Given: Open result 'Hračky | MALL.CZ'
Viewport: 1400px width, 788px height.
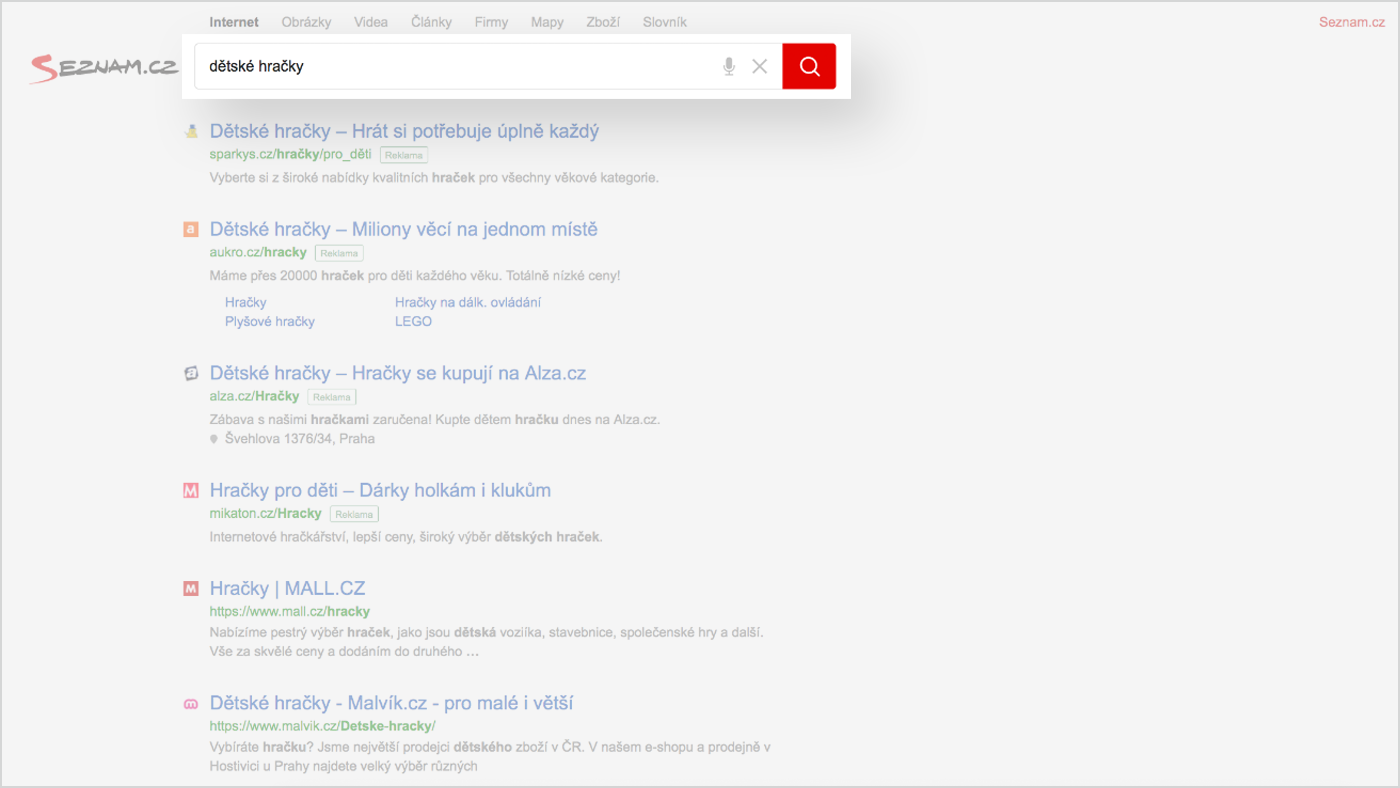Looking at the screenshot, I should click(x=287, y=588).
